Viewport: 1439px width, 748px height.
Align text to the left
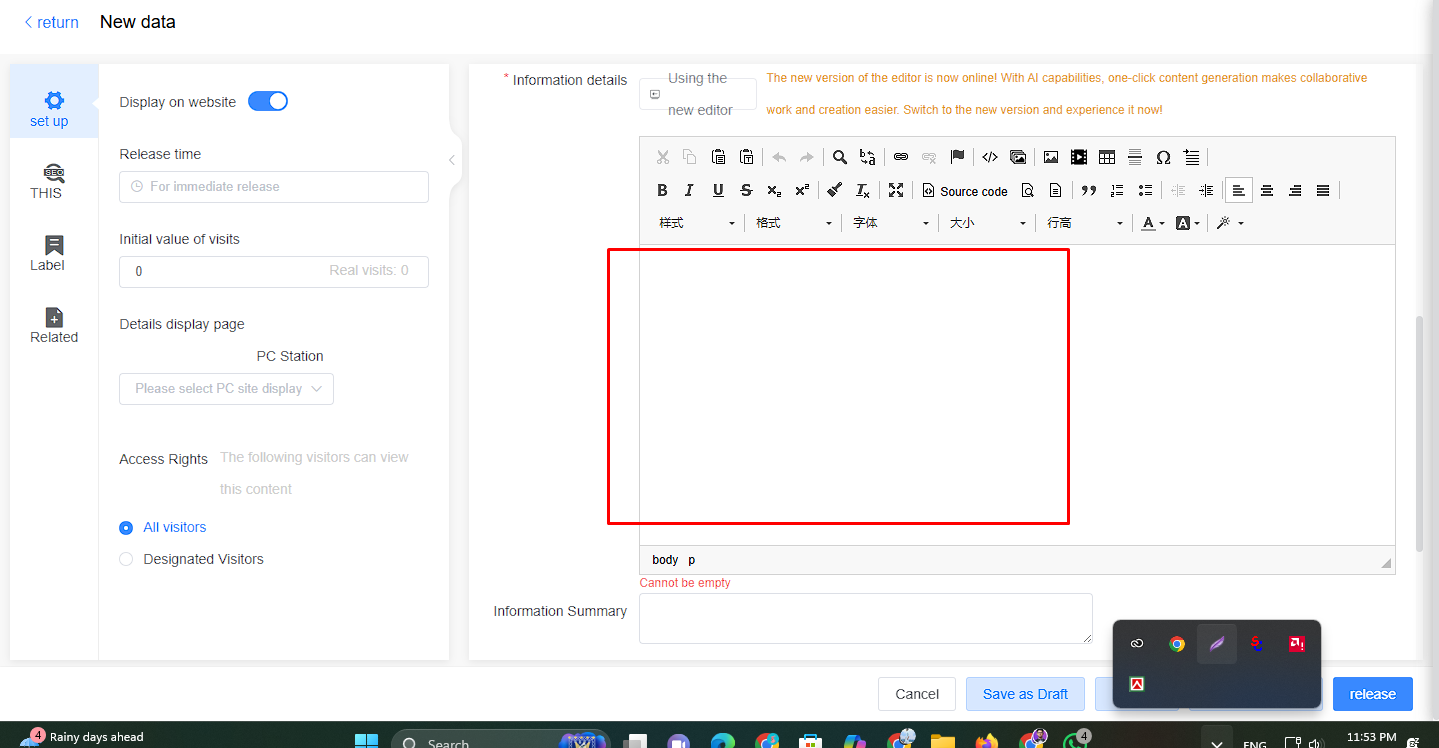[1239, 190]
